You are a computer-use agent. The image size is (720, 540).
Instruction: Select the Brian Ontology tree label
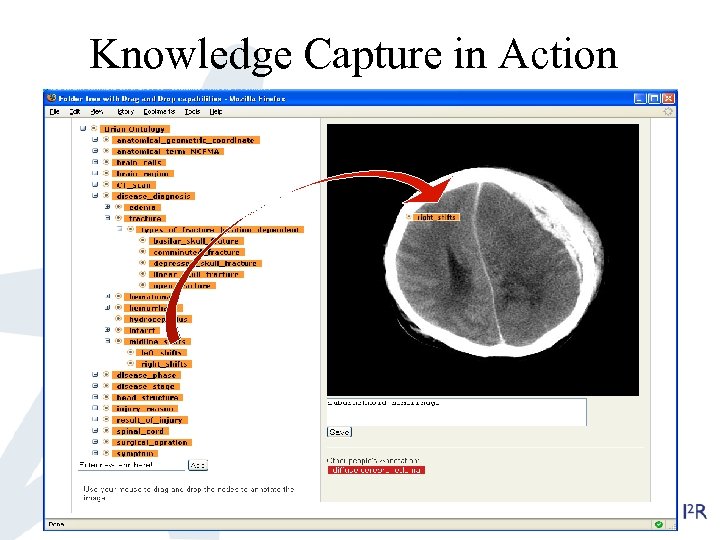tap(135, 129)
